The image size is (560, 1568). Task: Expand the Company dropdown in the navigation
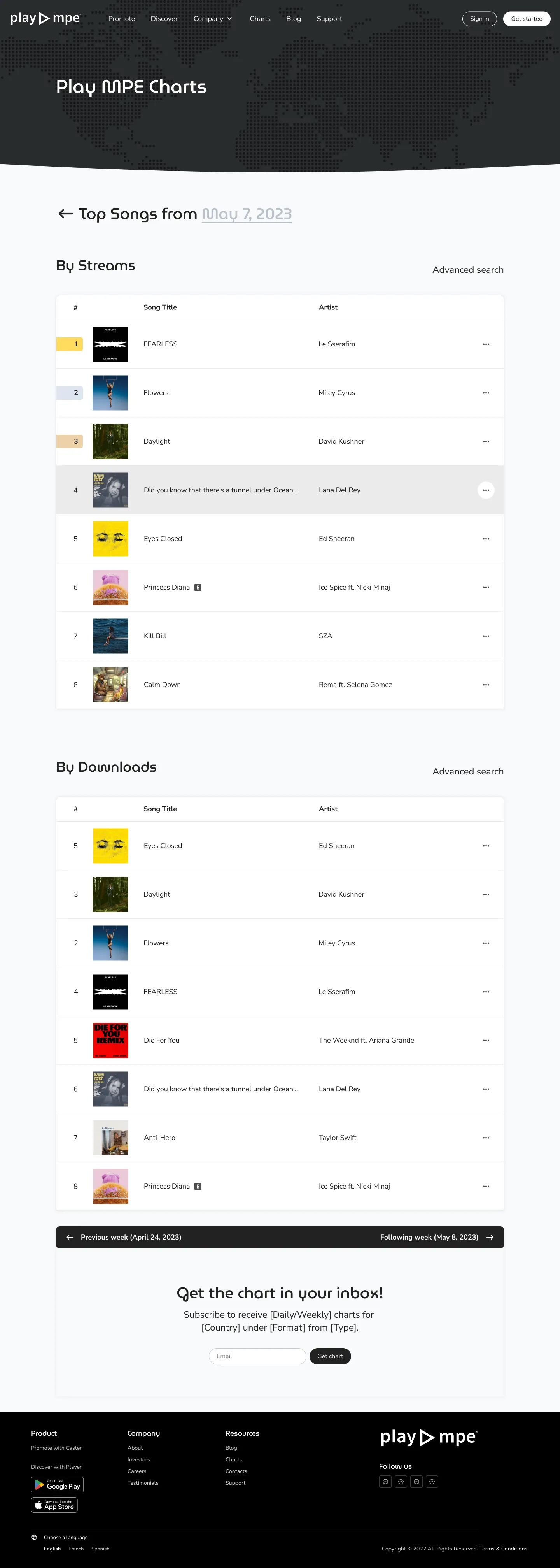click(x=213, y=18)
